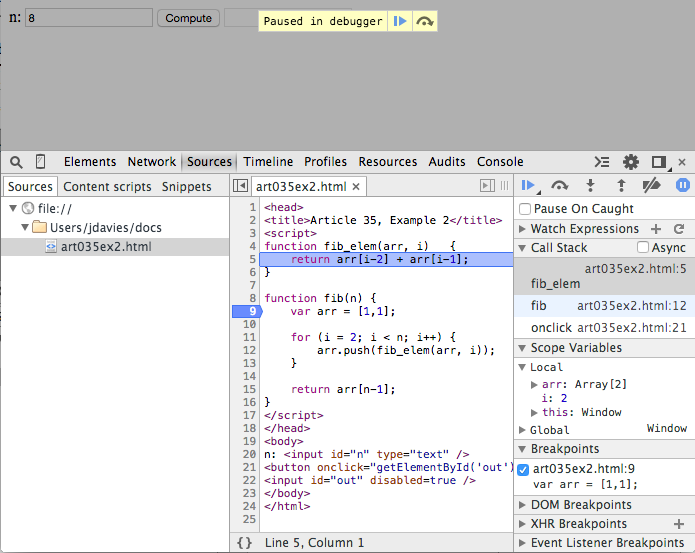Open the Audits panel
Screen dimensions: 695x553
click(447, 162)
